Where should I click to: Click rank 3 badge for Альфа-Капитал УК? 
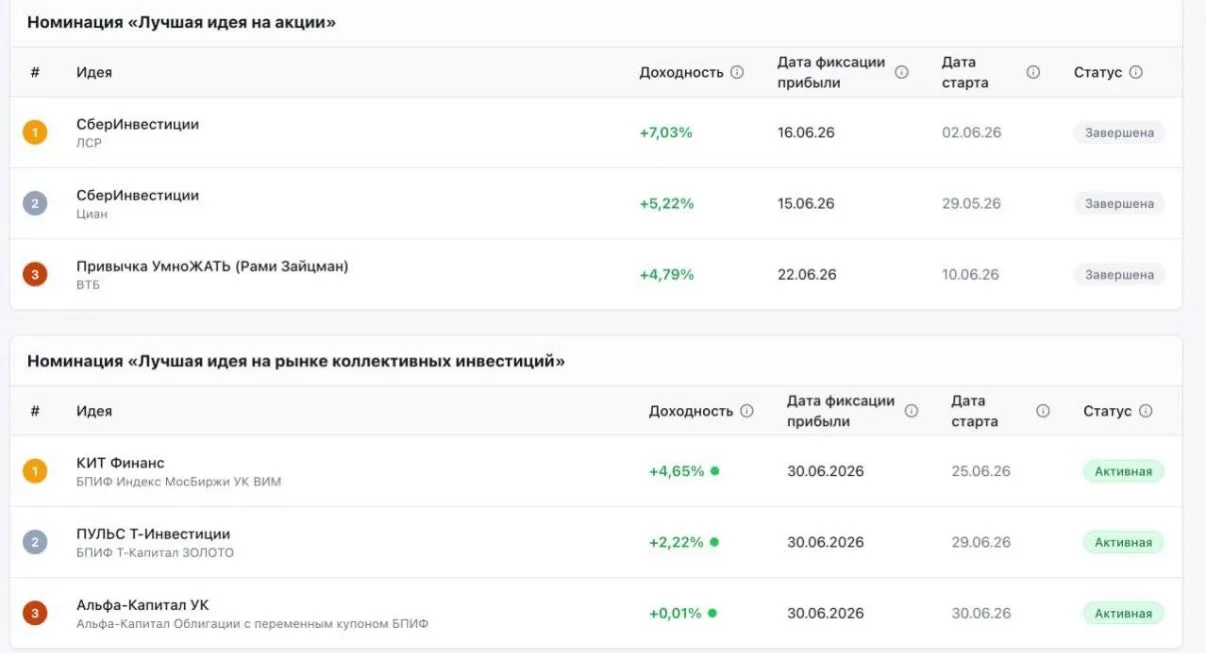point(35,613)
